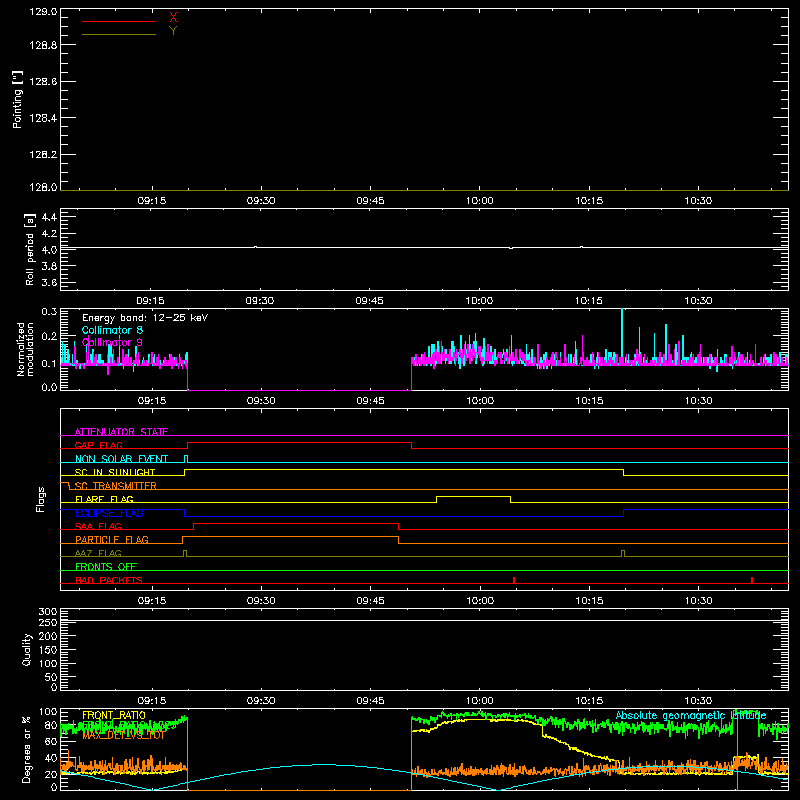Click the AAZ_FLAG label

pyautogui.click(x=98, y=554)
